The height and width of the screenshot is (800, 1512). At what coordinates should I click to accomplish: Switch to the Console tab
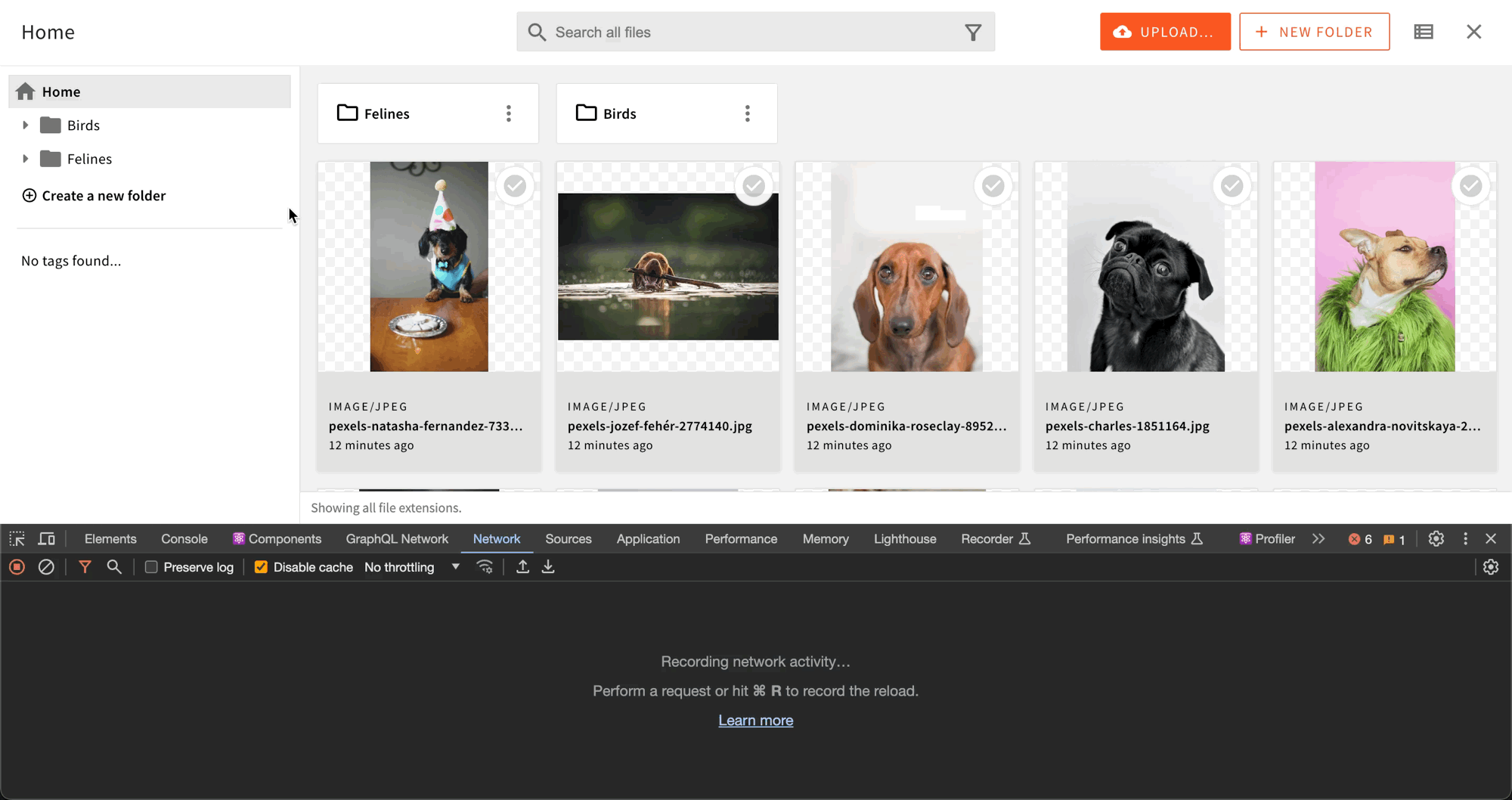pos(184,539)
